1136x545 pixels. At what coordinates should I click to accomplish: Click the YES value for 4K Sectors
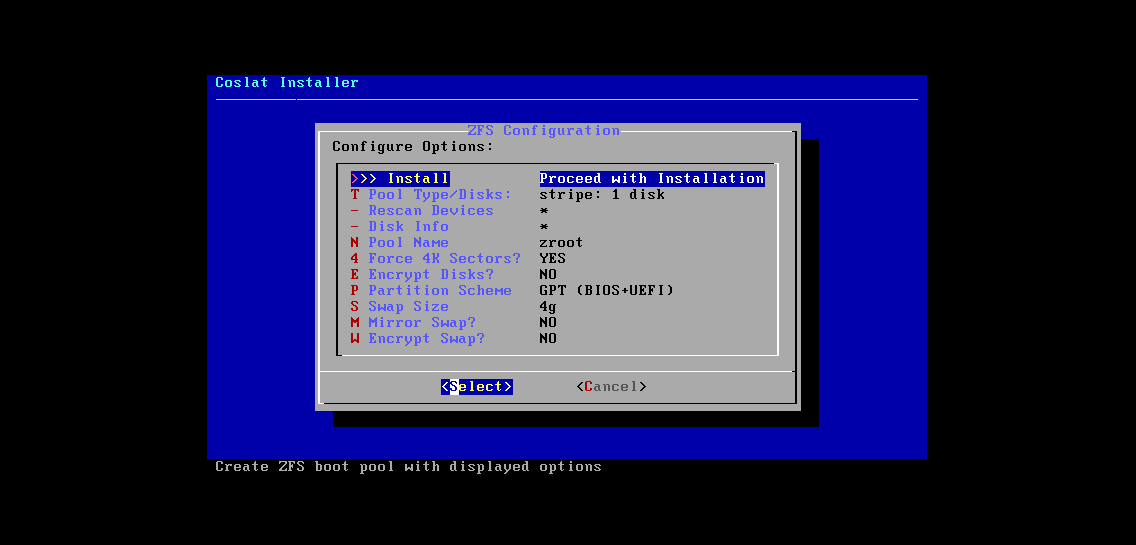click(x=553, y=258)
